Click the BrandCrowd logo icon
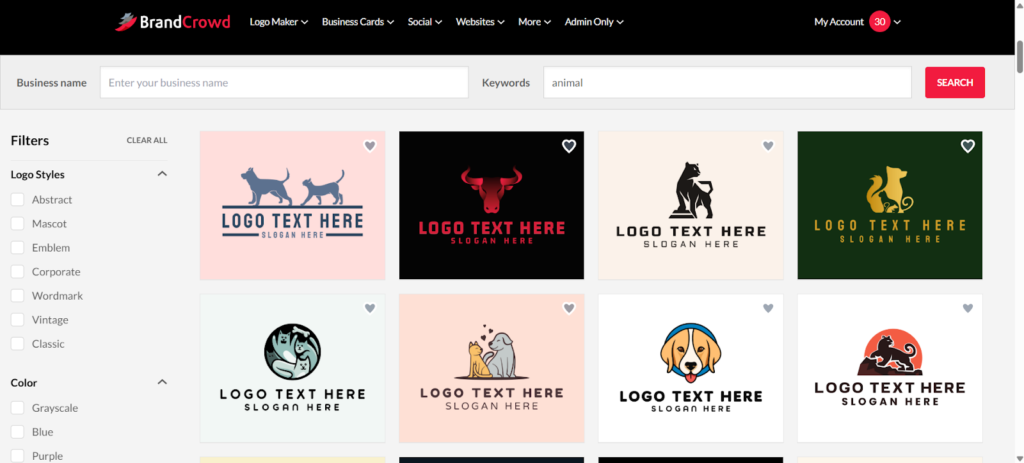This screenshot has width=1024, height=463. tap(124, 21)
